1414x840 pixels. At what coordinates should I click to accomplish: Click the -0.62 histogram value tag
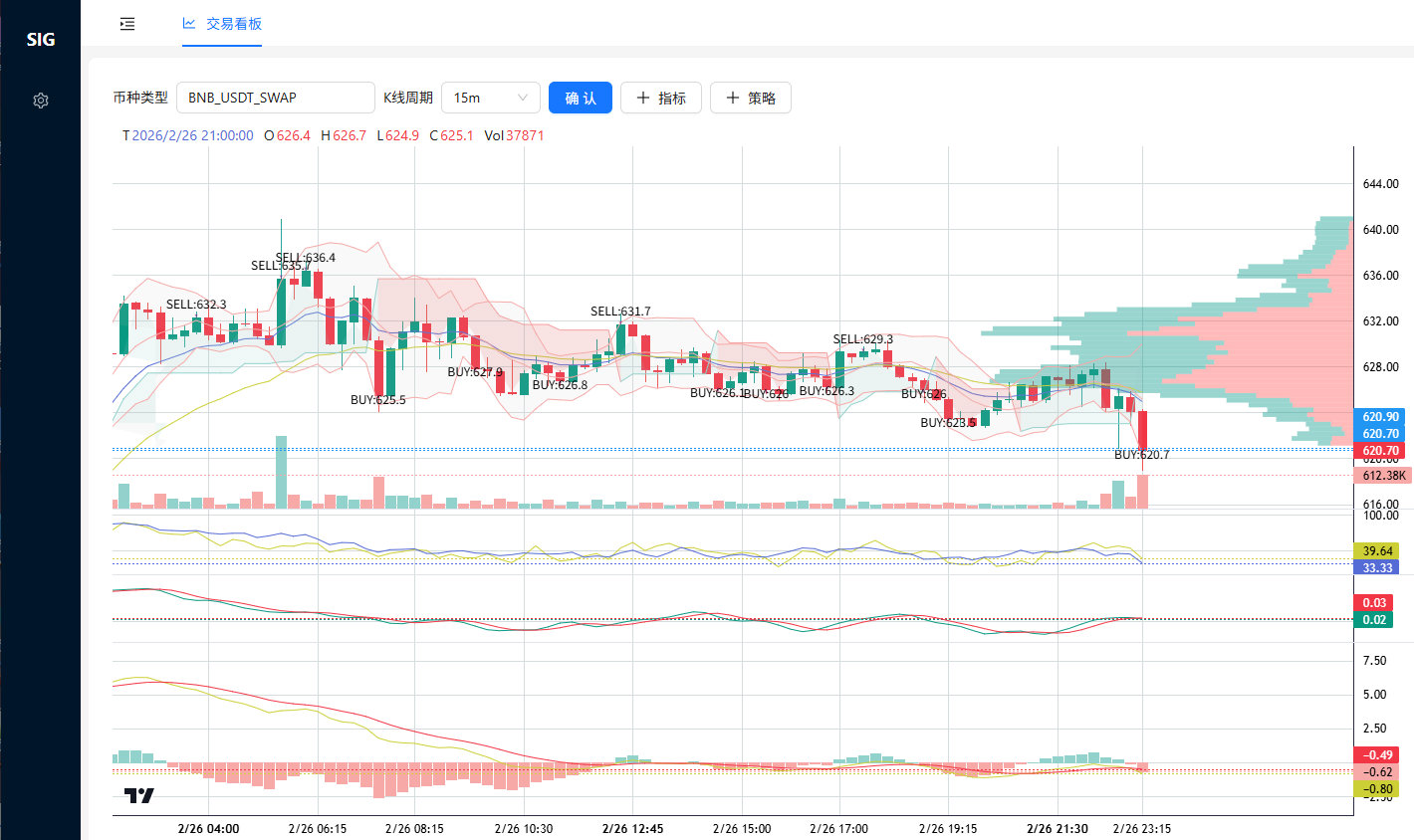pos(1377,772)
